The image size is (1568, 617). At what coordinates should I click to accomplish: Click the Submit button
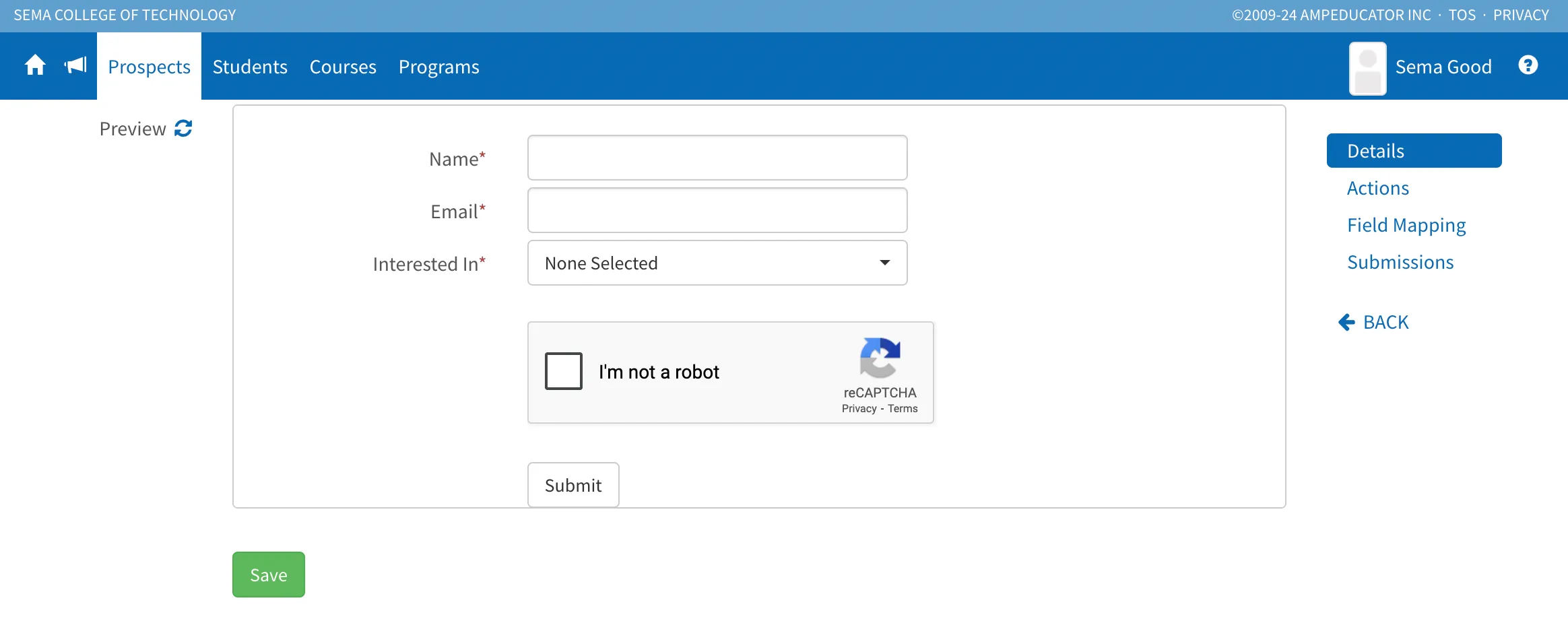(x=573, y=485)
